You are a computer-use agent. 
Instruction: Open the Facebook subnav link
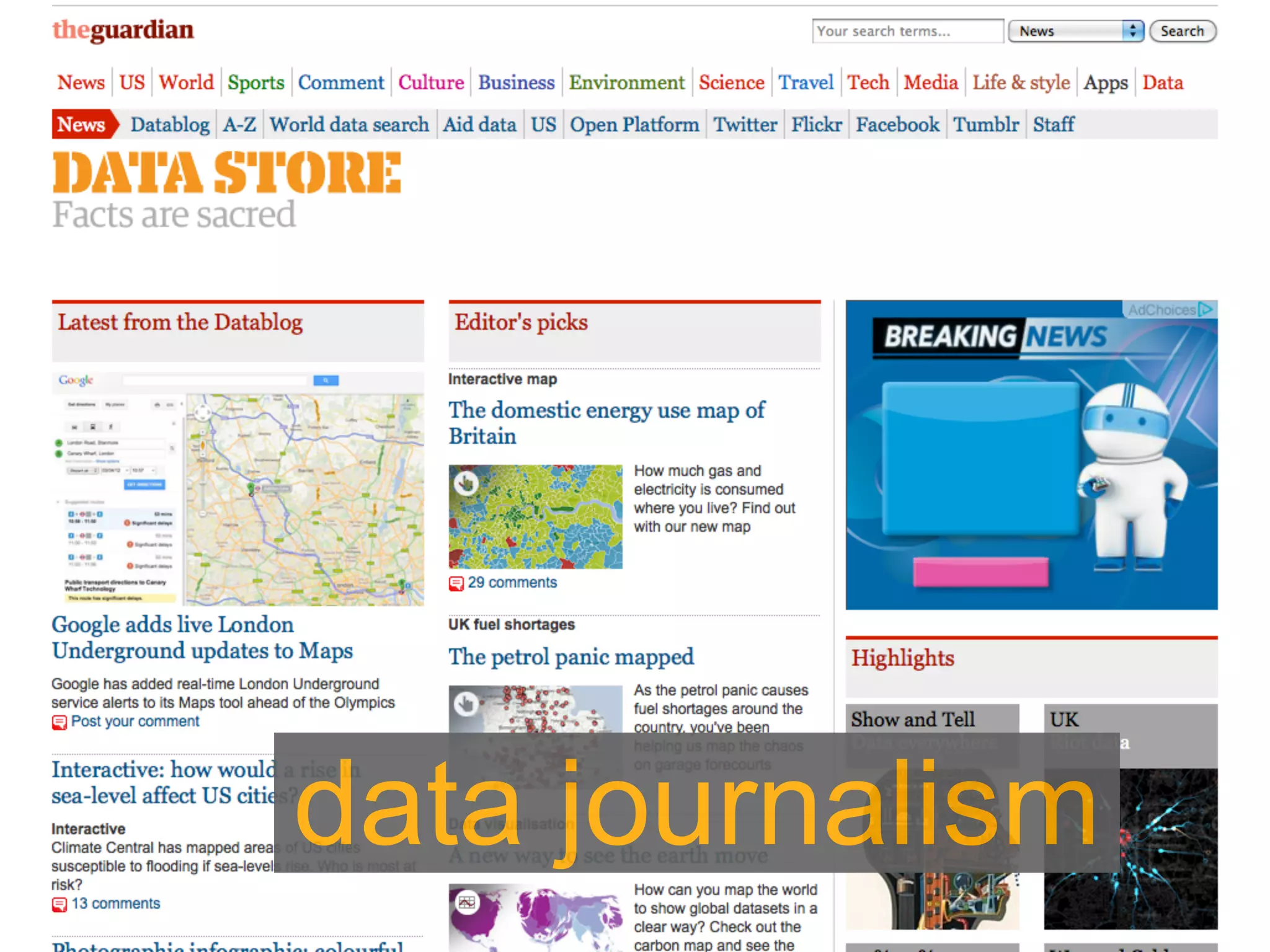coord(897,125)
